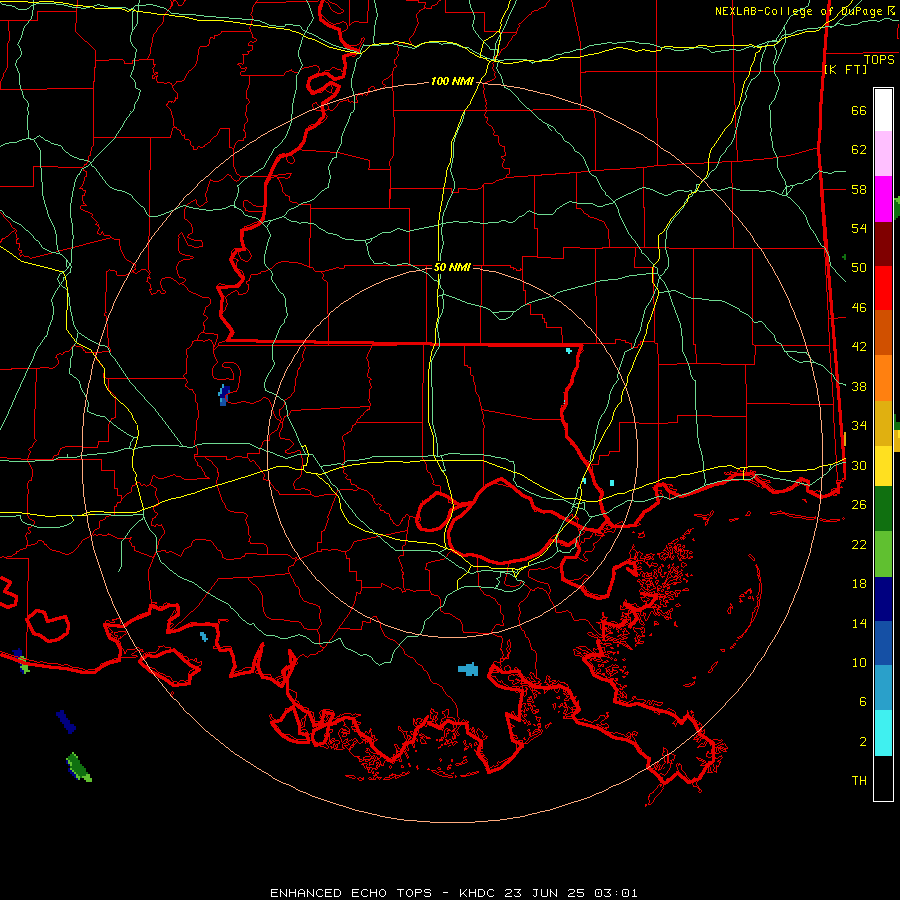Screen dimensions: 900x900
Task: Click the '38' legend label
Action: pos(859,386)
